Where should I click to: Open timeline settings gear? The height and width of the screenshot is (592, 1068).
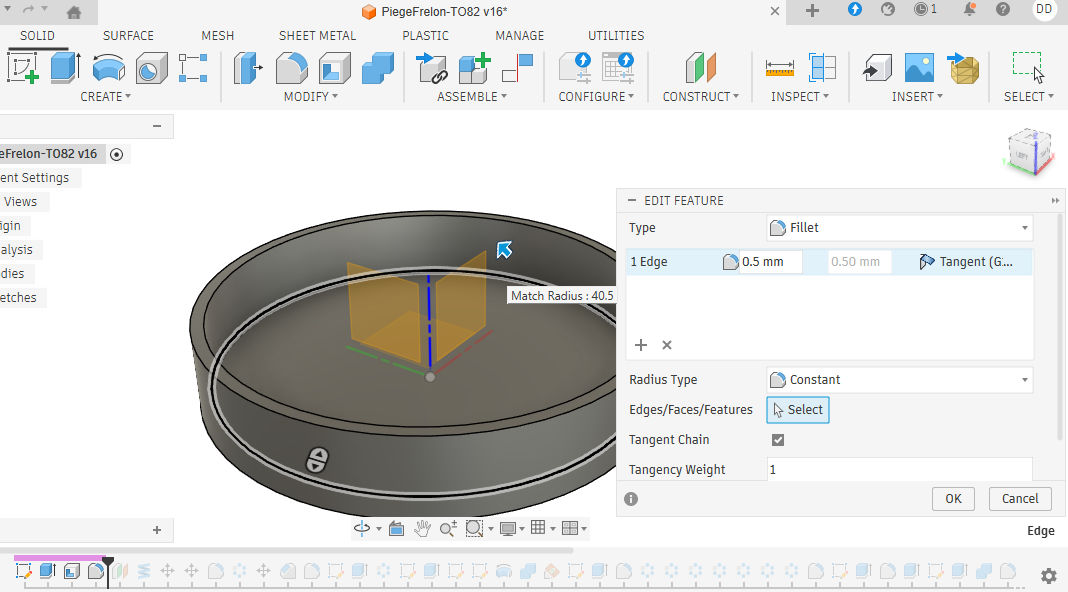point(1048,575)
